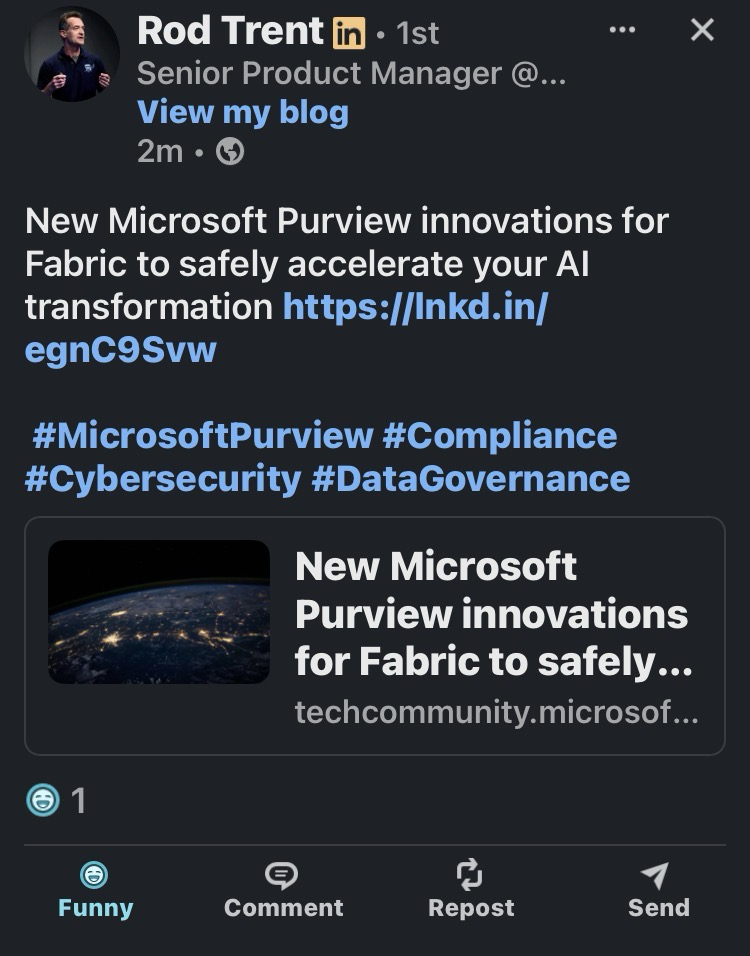Click the Repost arrows icon
Viewport: 750px width, 956px height.
(x=470, y=876)
